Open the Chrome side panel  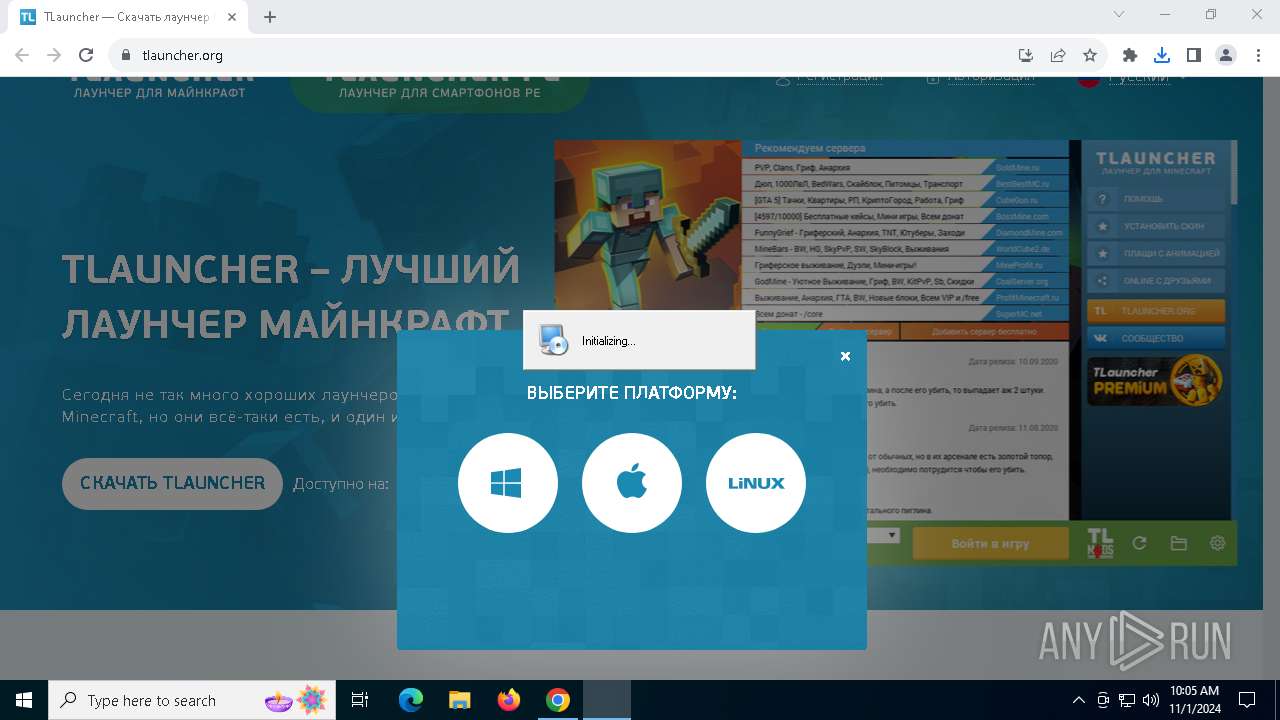[1193, 55]
